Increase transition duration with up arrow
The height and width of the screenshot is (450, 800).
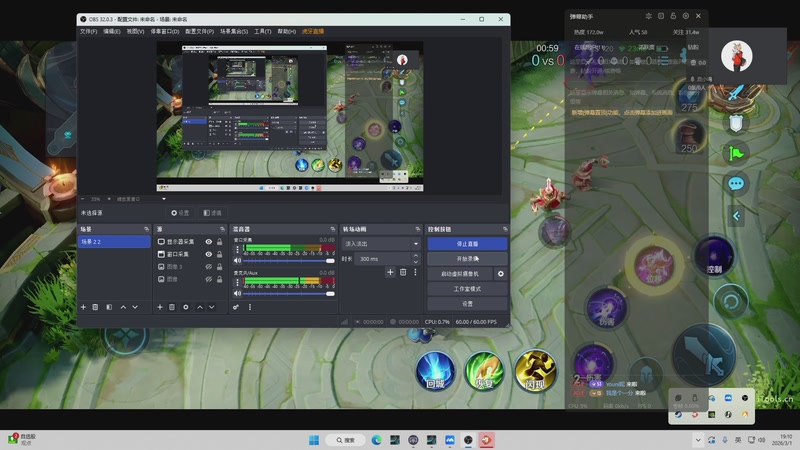(x=415, y=256)
